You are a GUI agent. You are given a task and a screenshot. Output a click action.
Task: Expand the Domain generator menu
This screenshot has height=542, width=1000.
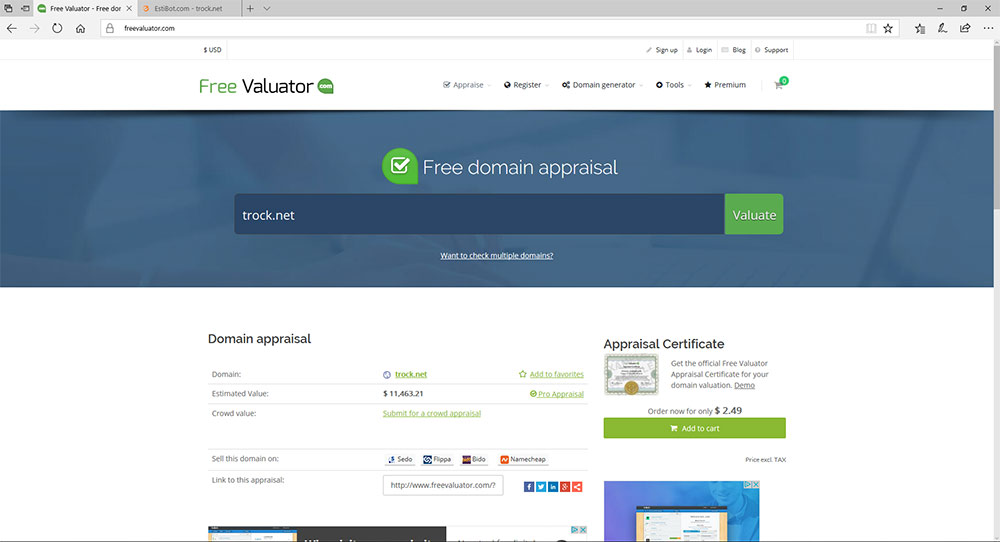click(x=603, y=85)
